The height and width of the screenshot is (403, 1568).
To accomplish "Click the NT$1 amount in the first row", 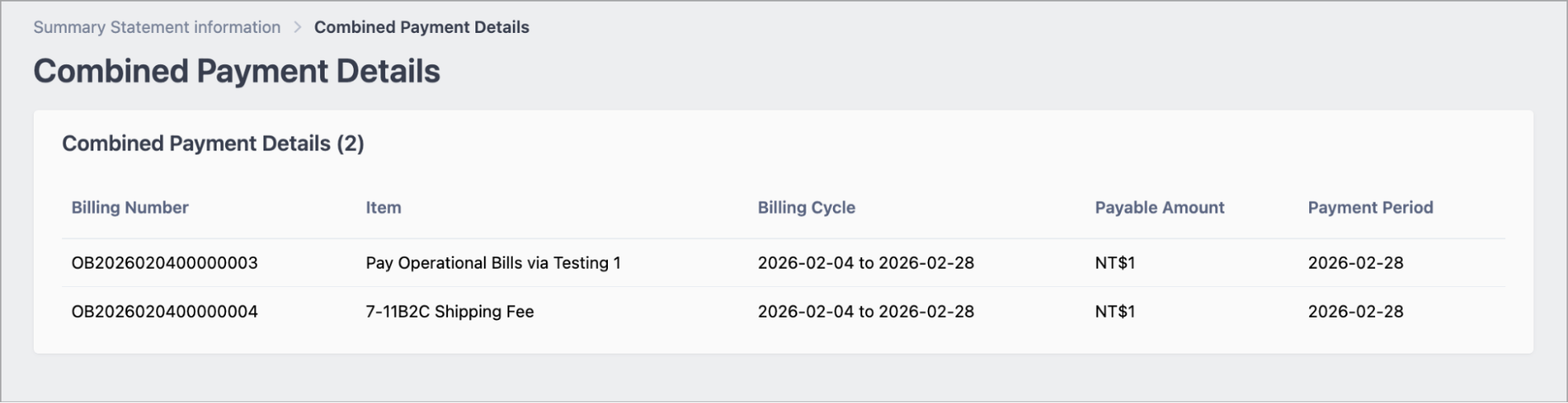I will [1115, 263].
